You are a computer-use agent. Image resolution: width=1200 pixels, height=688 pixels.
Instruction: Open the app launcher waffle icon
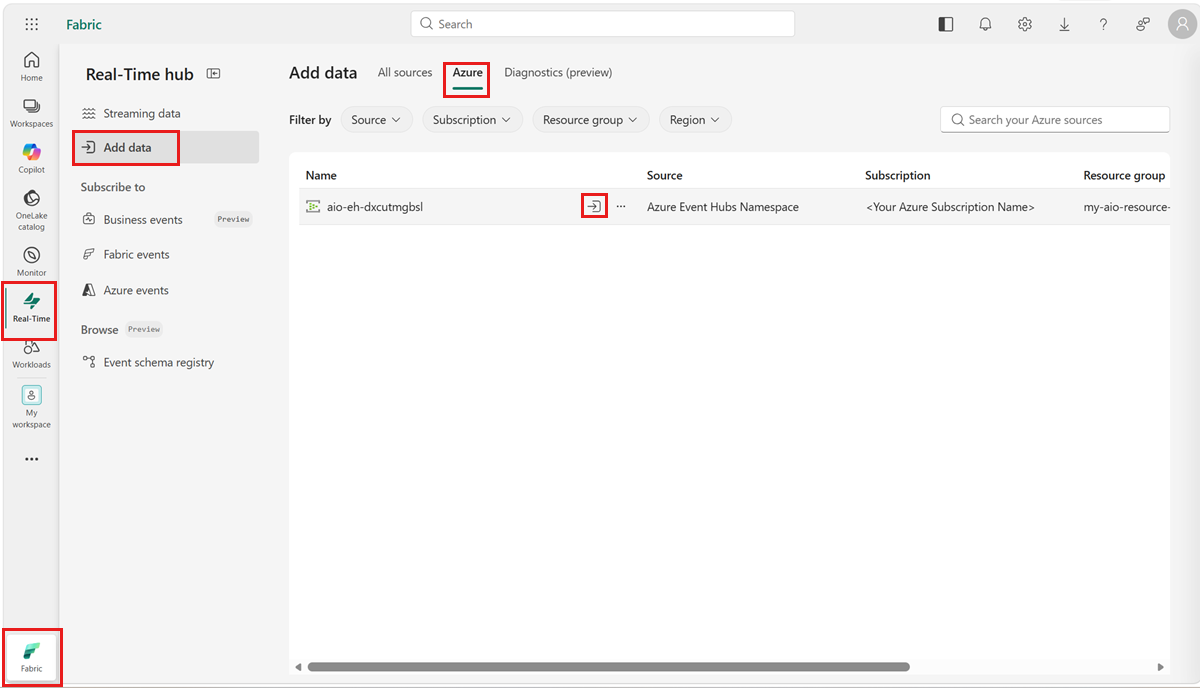[x=31, y=24]
